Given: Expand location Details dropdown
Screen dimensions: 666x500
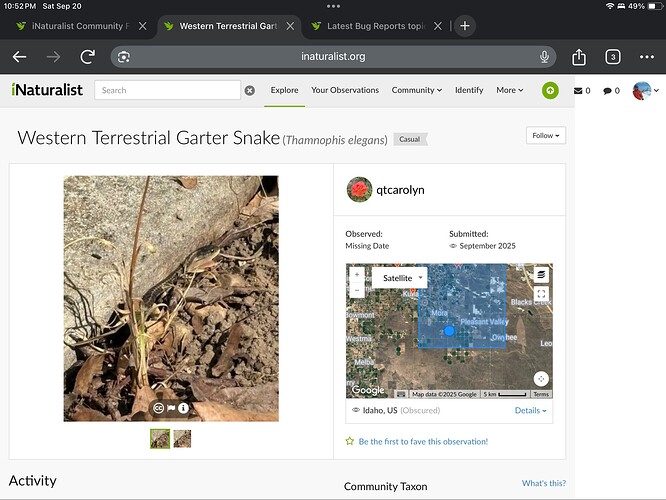Looking at the screenshot, I should coord(530,410).
